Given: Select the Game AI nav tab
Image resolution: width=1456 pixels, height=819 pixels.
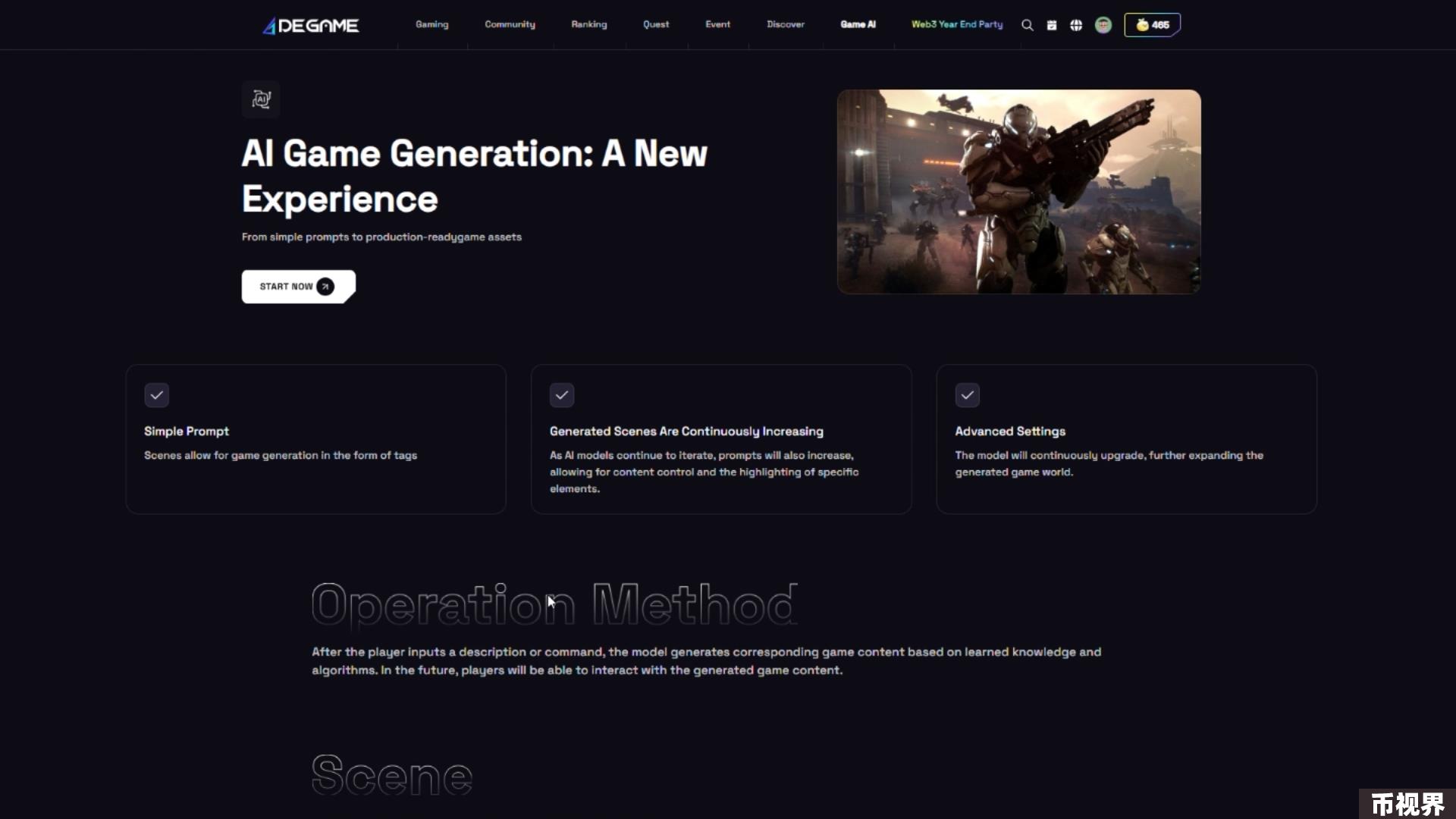Looking at the screenshot, I should tap(858, 24).
